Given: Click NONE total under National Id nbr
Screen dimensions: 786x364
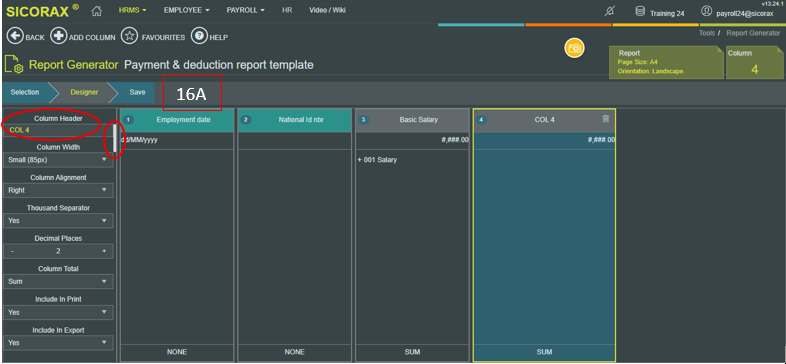Looking at the screenshot, I should [295, 352].
